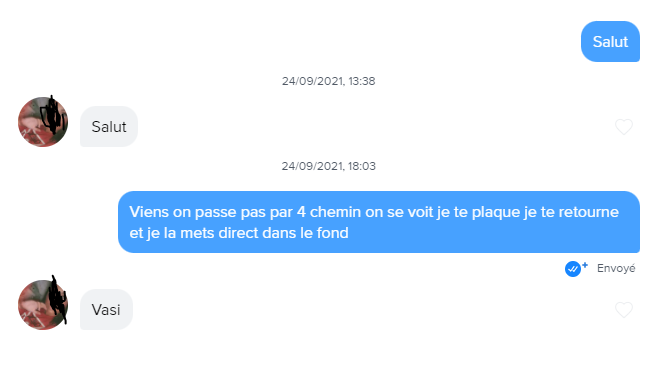
Task: Click the 24/09/2021, 13:38 timestamp
Action: point(329,81)
